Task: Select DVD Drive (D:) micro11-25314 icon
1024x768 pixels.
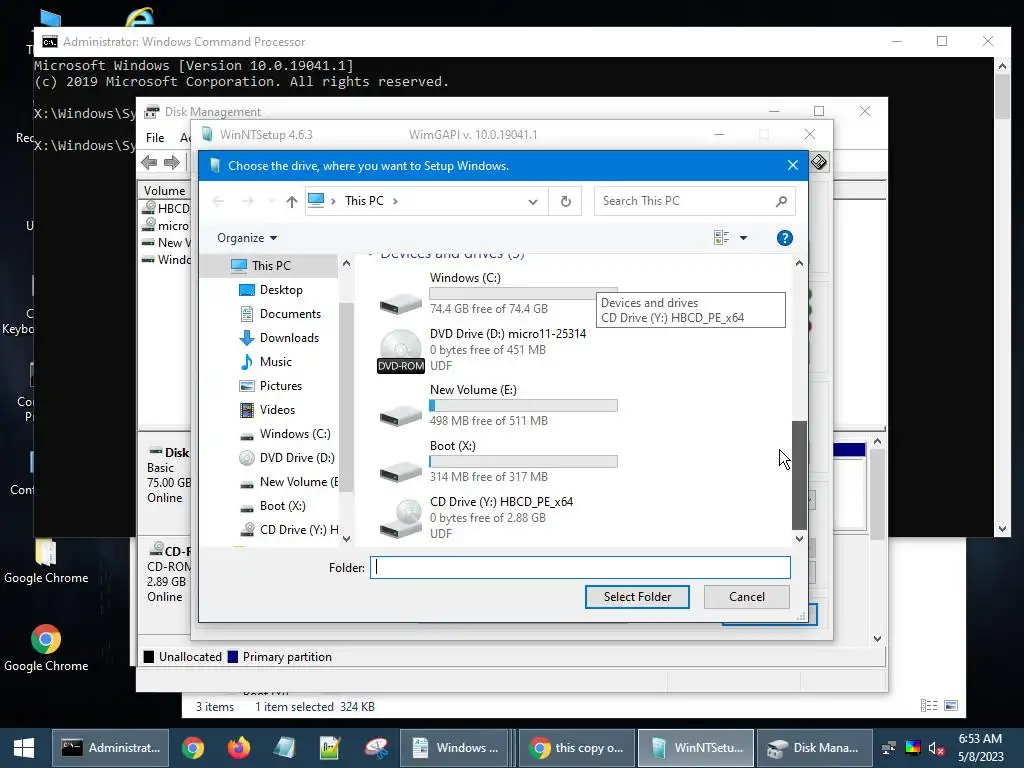Action: pyautogui.click(x=400, y=350)
